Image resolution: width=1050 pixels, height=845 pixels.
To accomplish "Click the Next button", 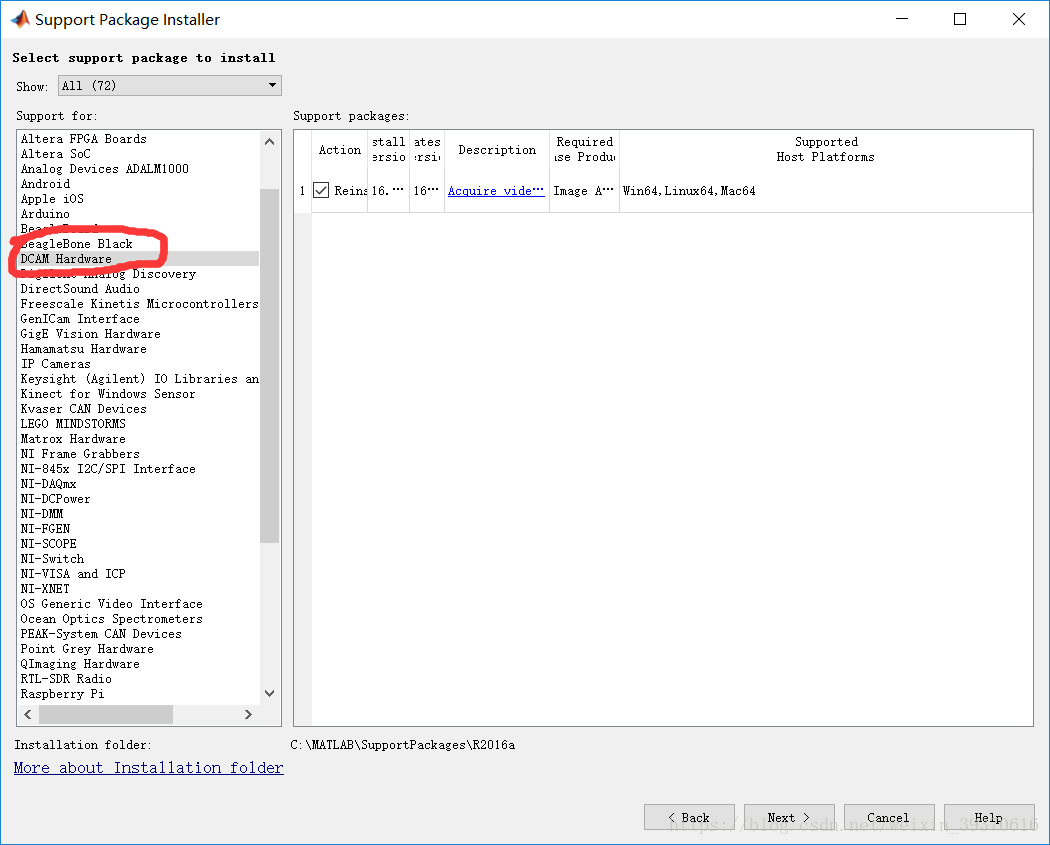I will click(789, 817).
